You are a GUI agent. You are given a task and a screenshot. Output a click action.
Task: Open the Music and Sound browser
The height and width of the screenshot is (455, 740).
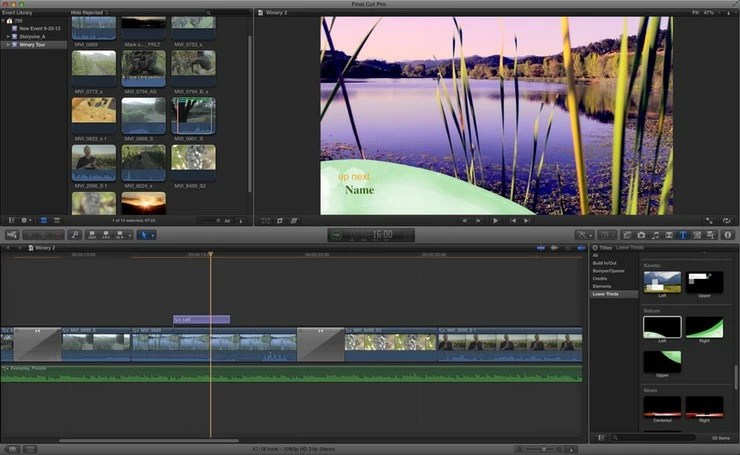[655, 235]
